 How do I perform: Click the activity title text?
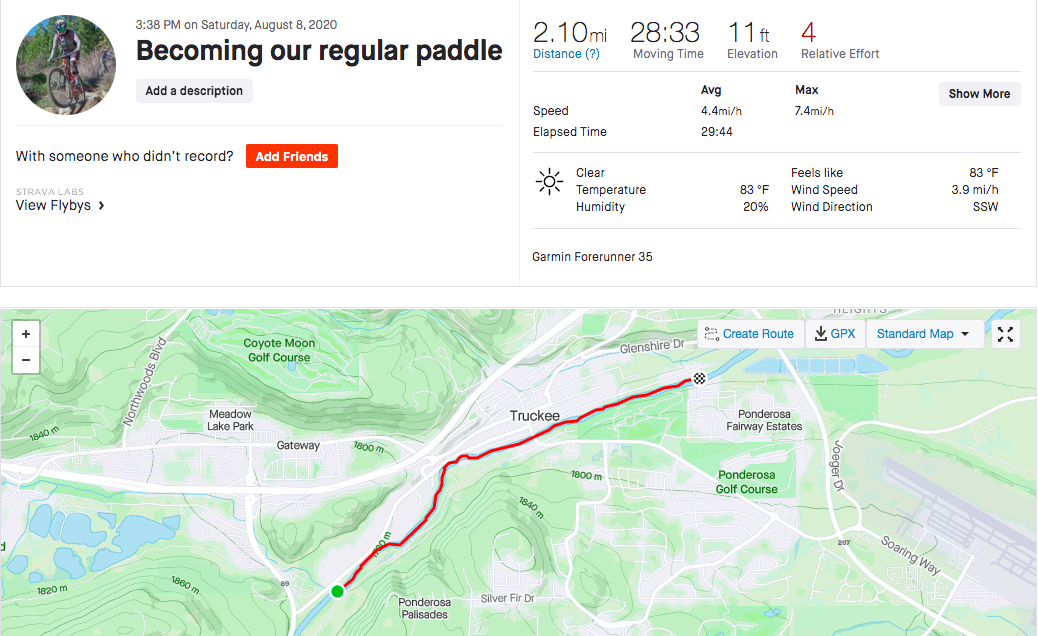pos(319,50)
